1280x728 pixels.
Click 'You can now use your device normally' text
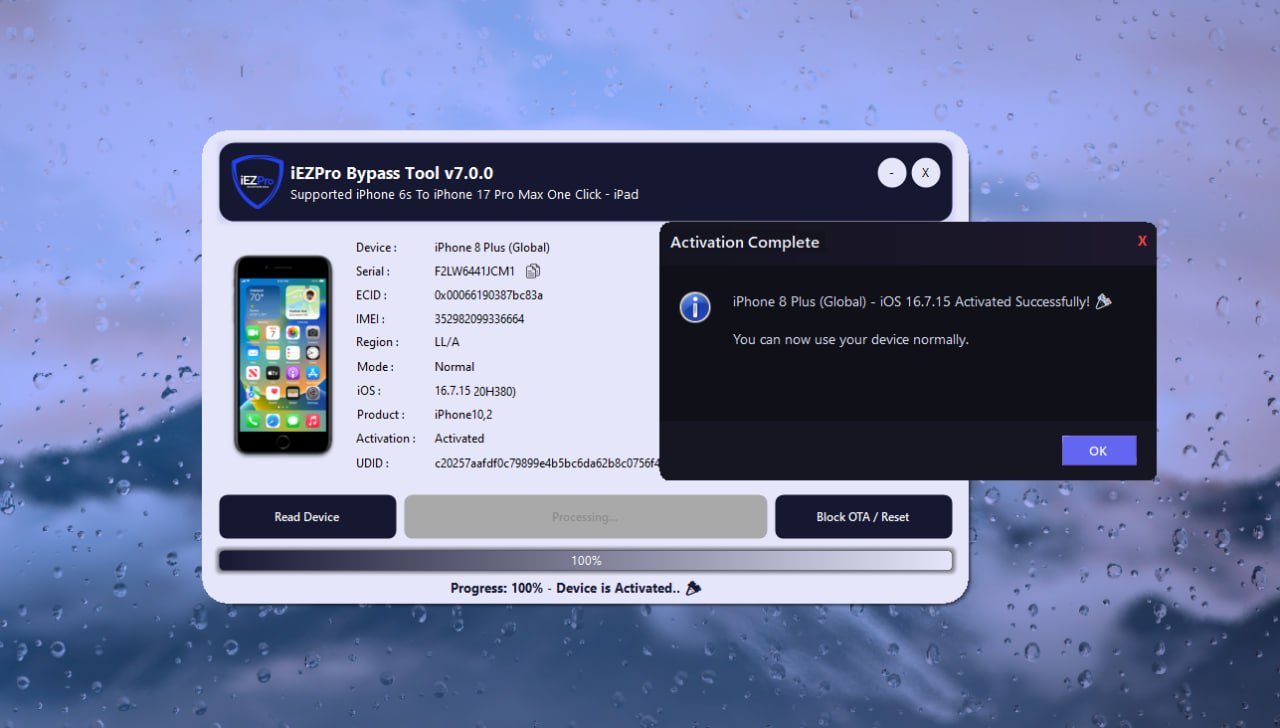coord(851,339)
